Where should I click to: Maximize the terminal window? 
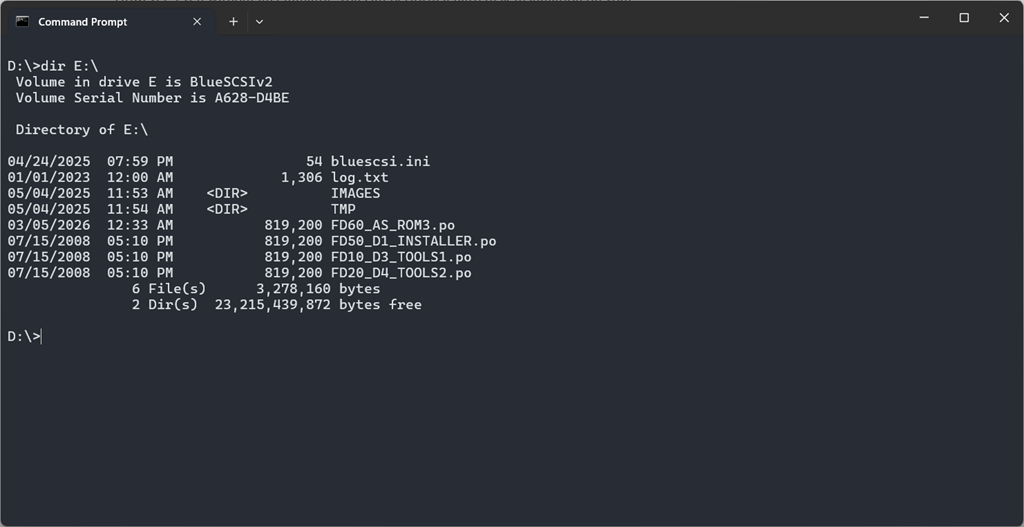pyautogui.click(x=964, y=18)
